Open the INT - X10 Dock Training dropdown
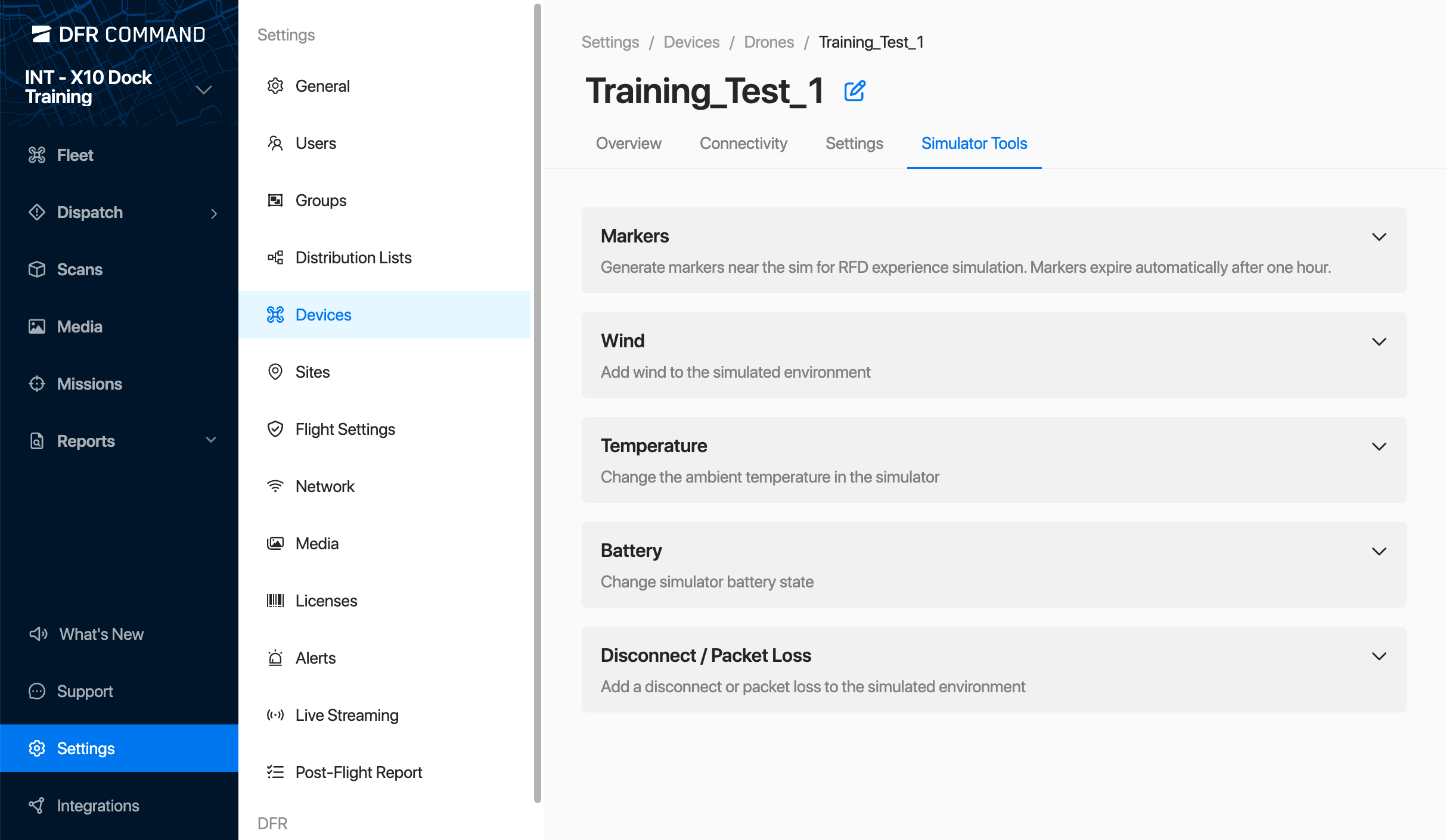1446x840 pixels. pyautogui.click(x=204, y=89)
